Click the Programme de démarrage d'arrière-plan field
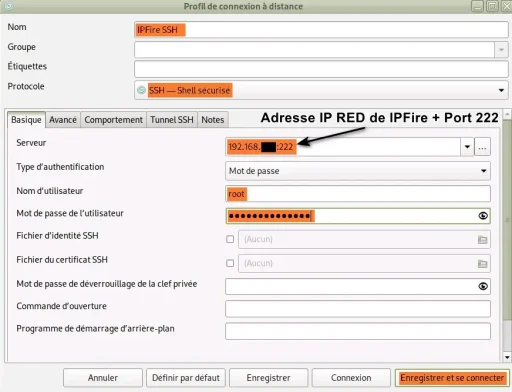Viewport: 512px width, 392px height. [x=358, y=331]
